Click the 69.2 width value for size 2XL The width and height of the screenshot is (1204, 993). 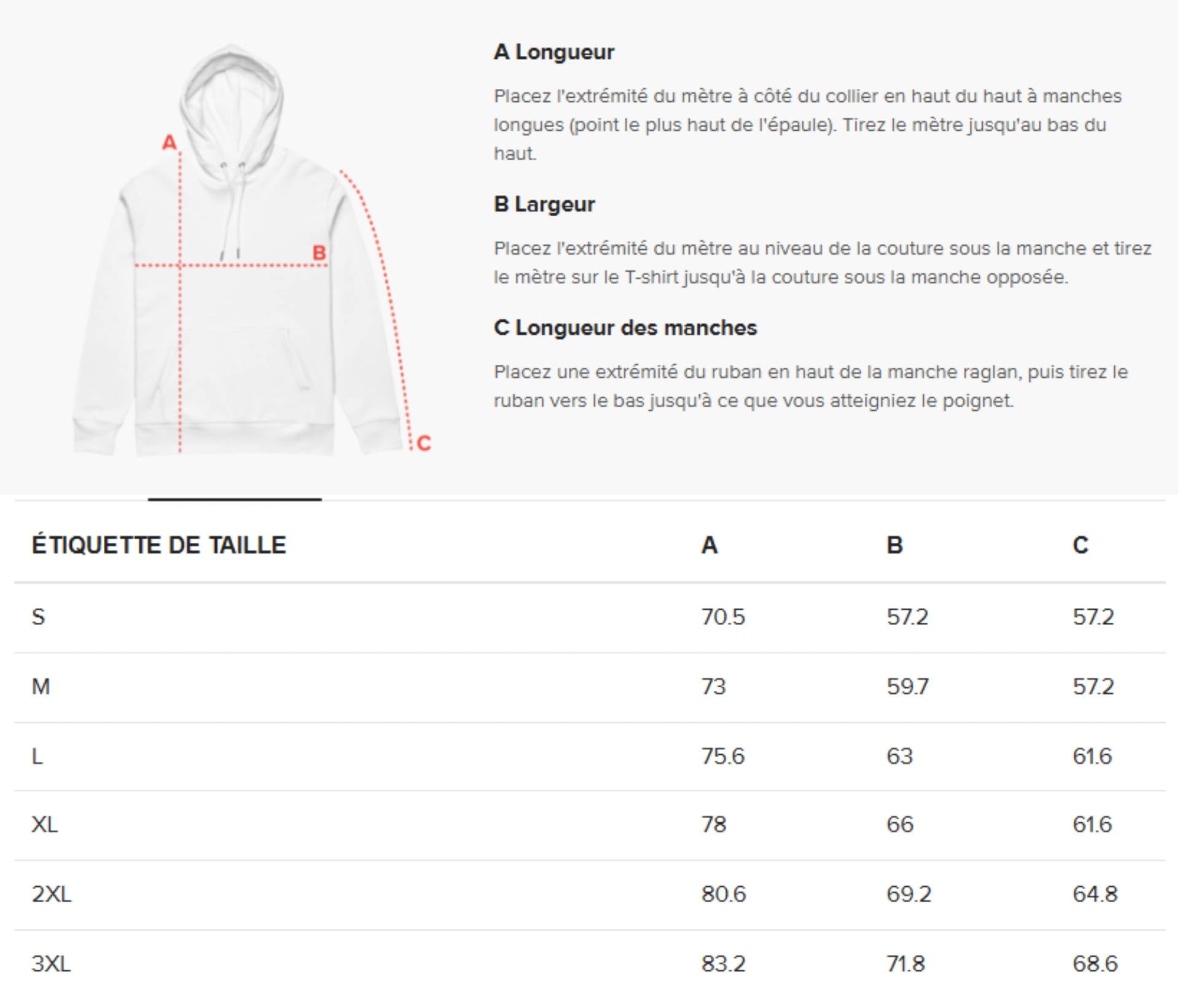coord(909,894)
